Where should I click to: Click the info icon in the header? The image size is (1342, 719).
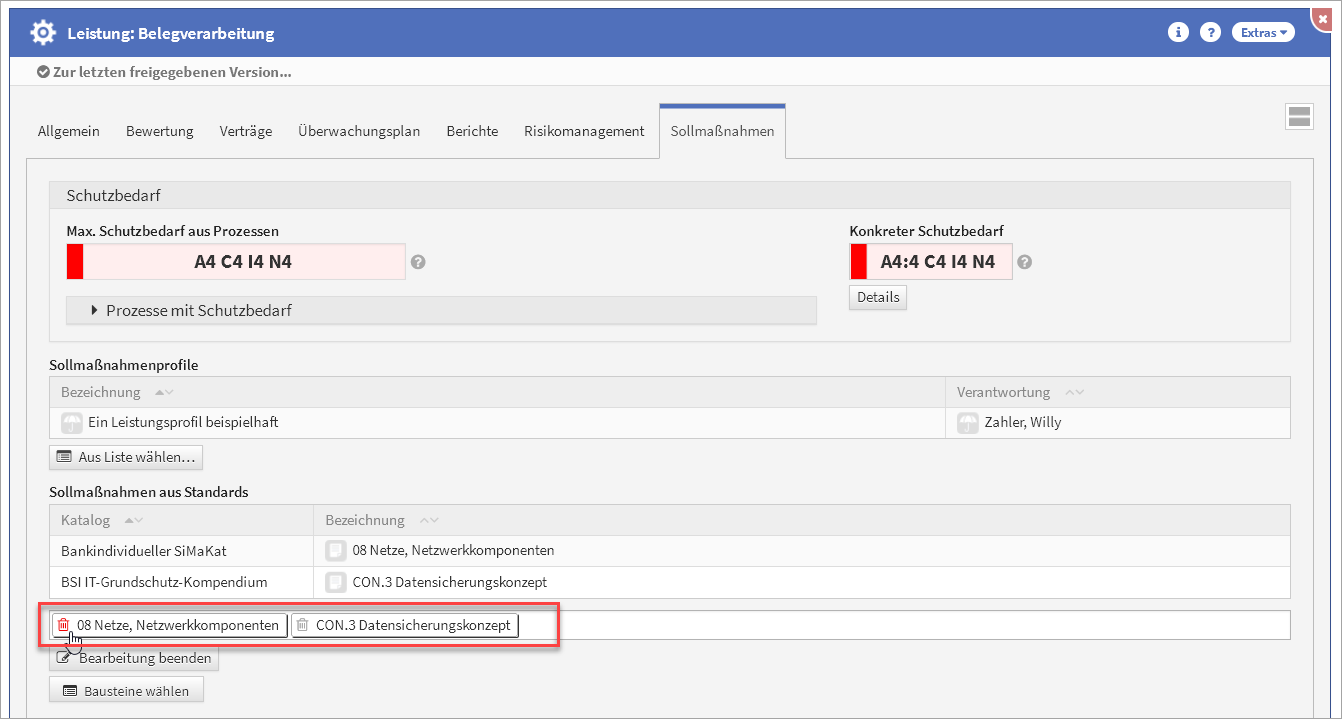[1178, 33]
